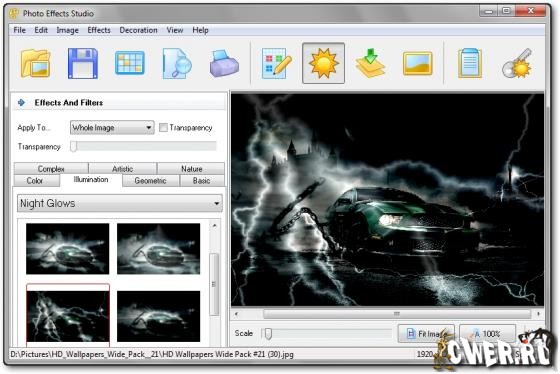Click the 100% zoom button
560x374 pixels.
488,334
